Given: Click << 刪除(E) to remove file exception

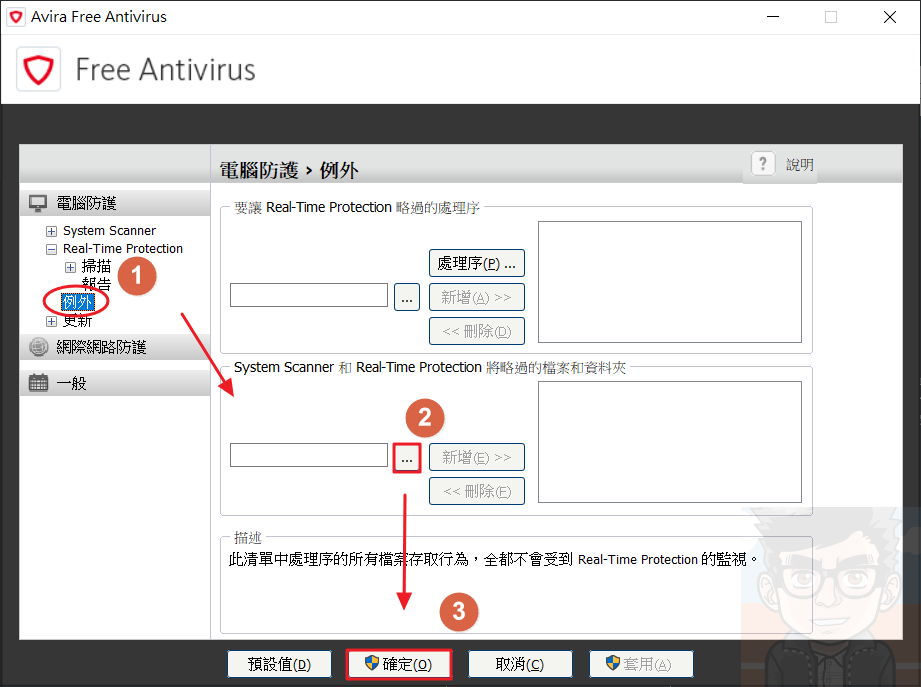Looking at the screenshot, I should [477, 491].
